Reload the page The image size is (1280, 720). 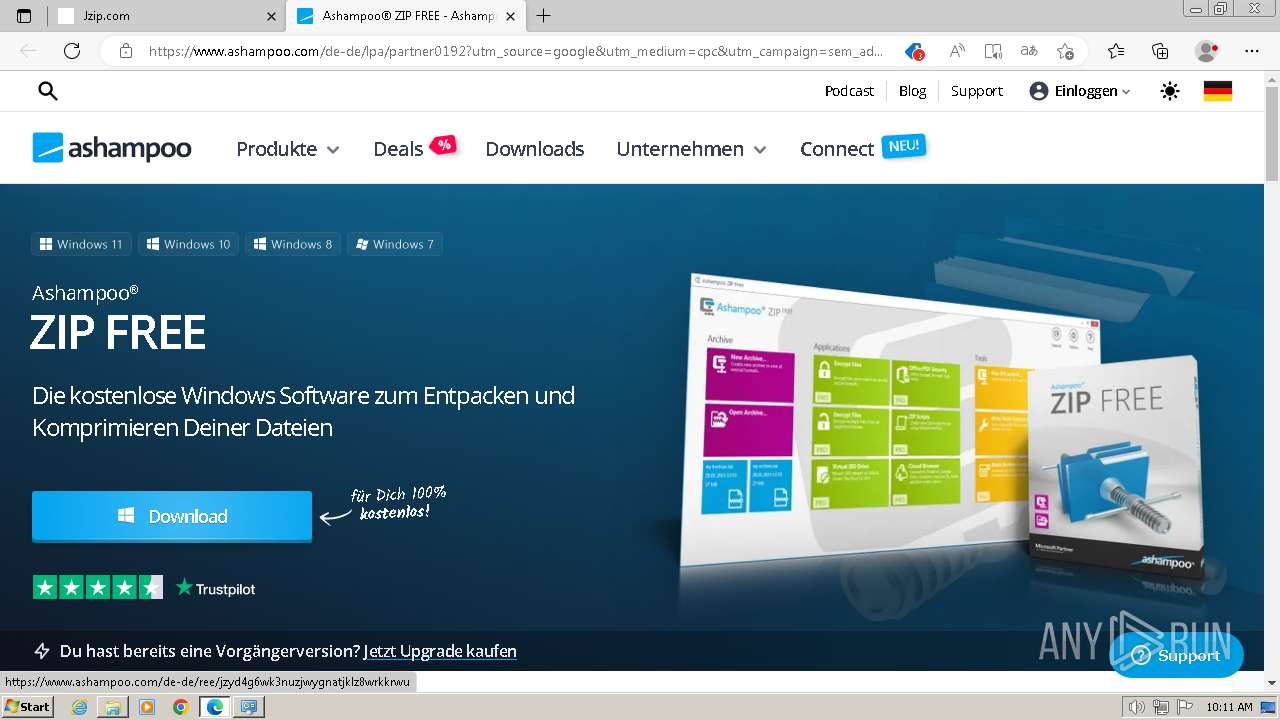pos(72,51)
